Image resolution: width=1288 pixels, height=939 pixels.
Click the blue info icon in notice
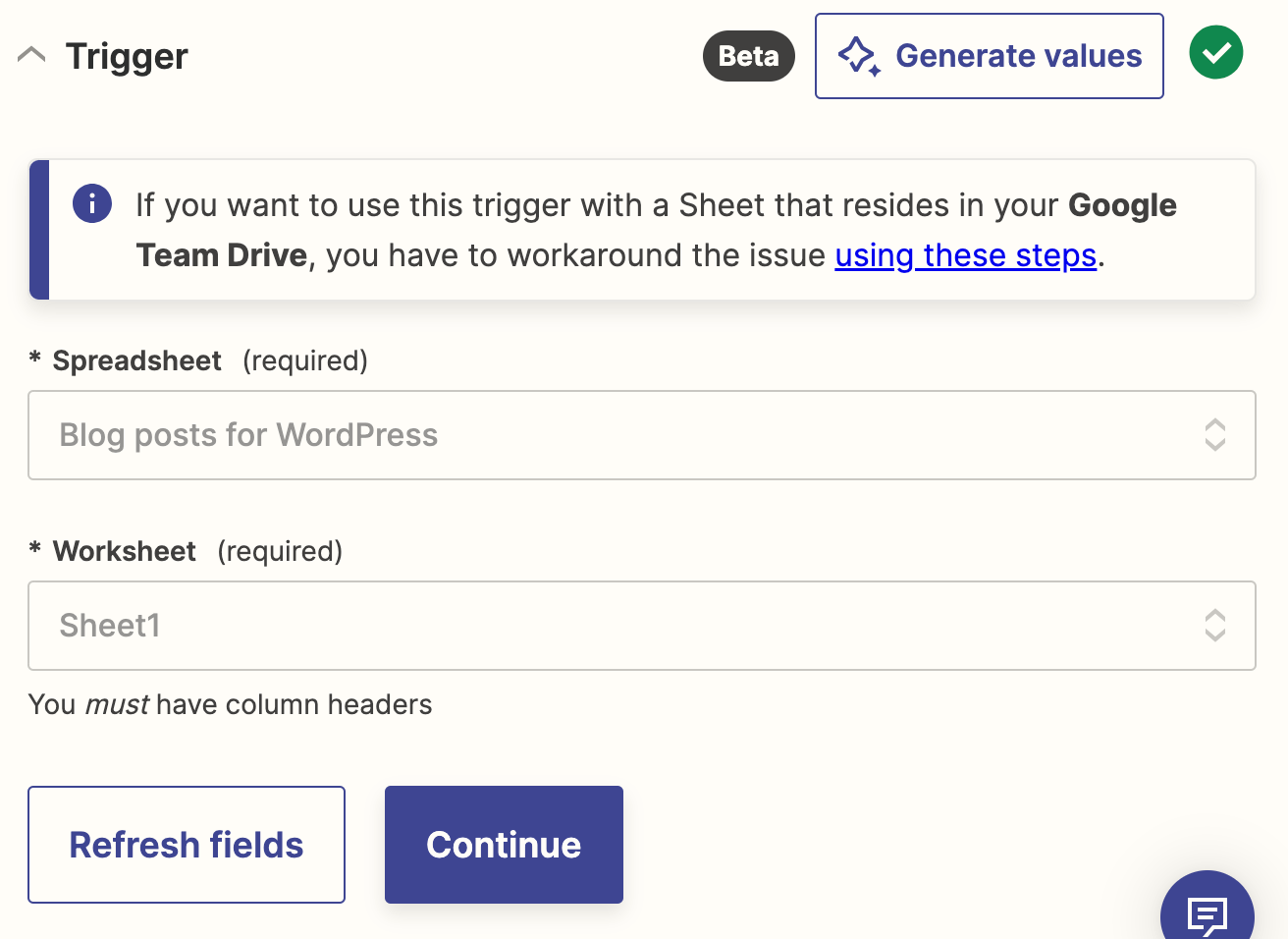click(92, 203)
